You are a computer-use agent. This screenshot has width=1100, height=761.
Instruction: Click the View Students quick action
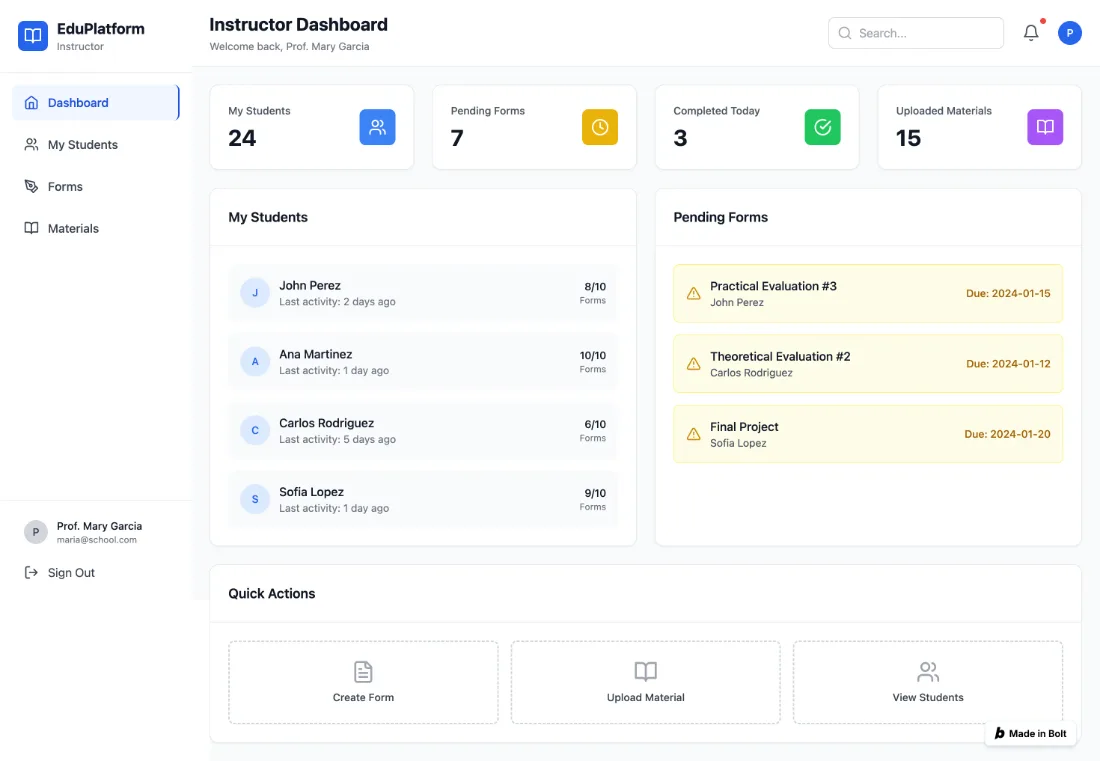pos(927,682)
